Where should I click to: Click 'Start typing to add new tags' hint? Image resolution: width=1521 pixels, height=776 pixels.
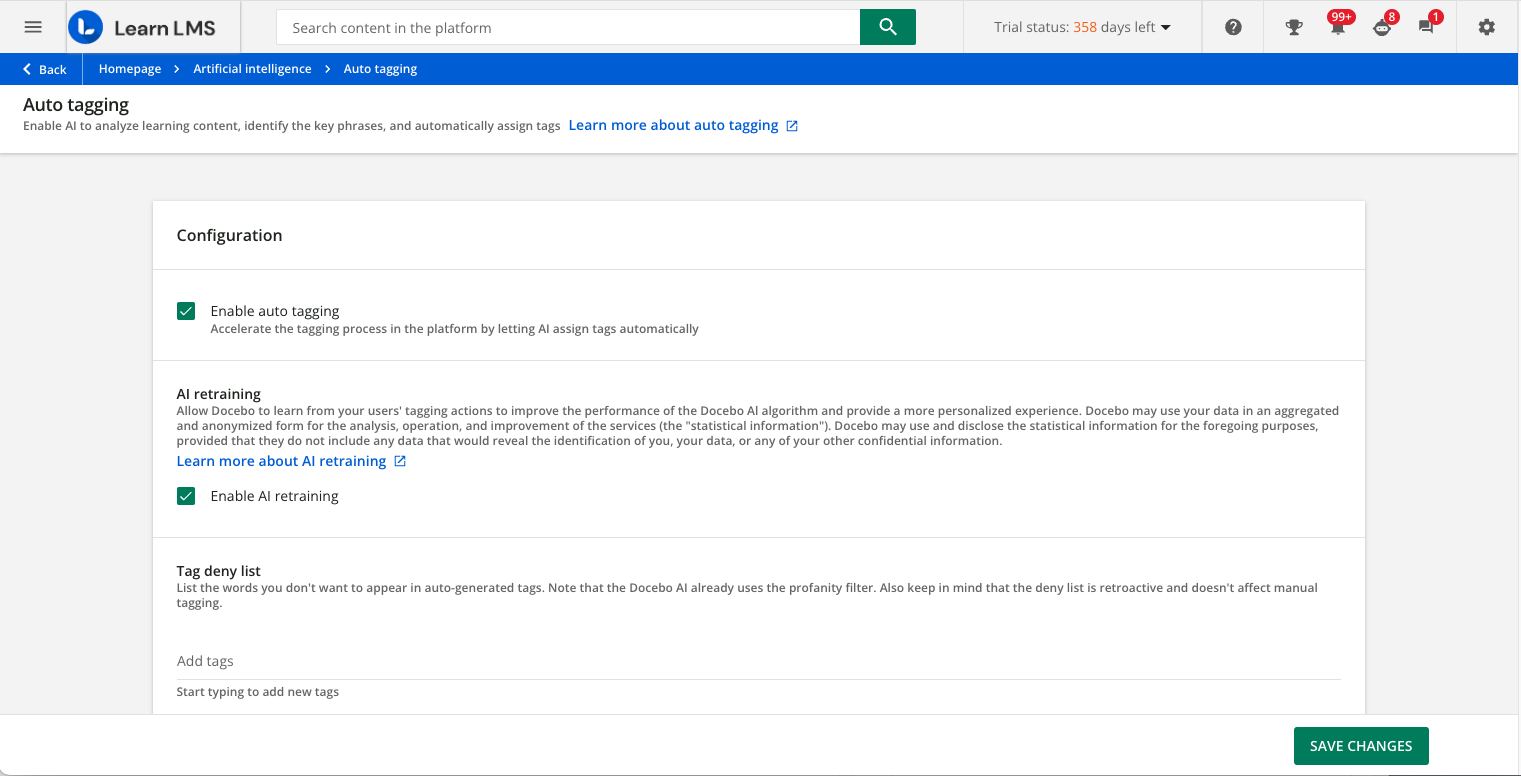tap(257, 692)
